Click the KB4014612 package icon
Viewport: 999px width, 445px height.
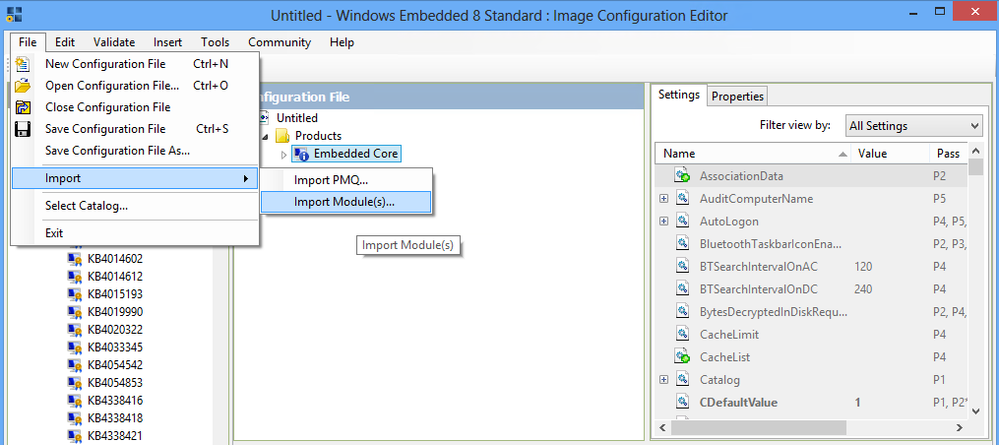point(75,277)
